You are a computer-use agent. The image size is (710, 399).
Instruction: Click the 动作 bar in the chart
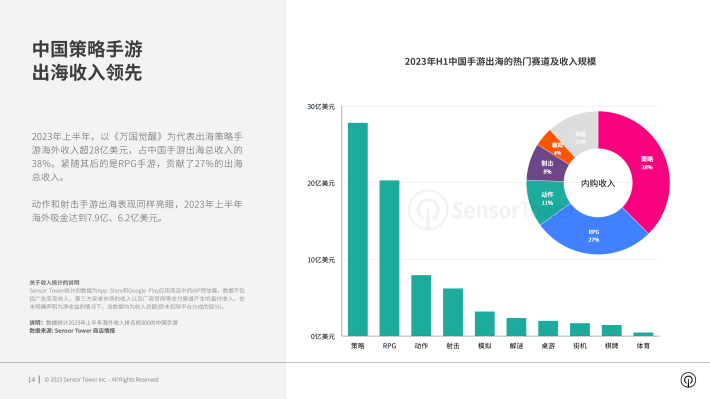point(421,305)
